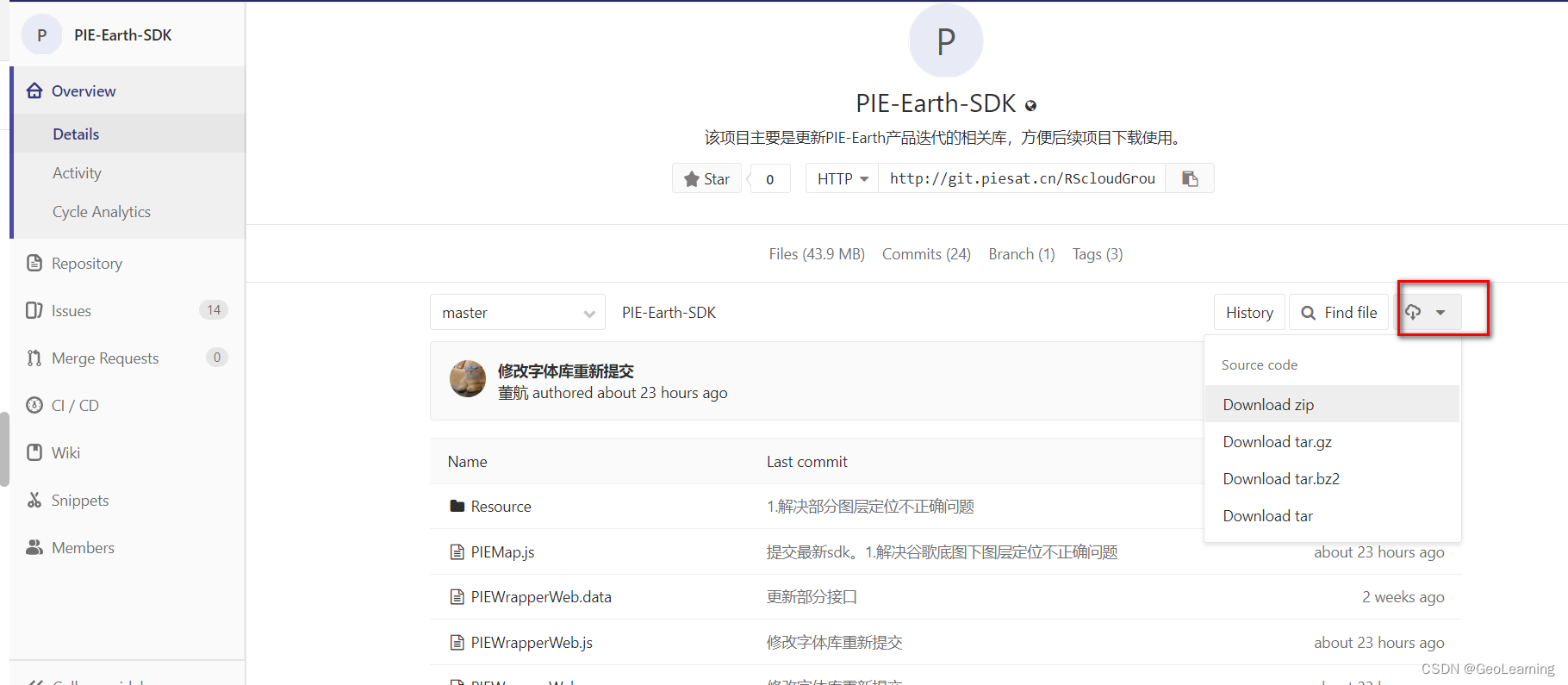The width and height of the screenshot is (1568, 685).
Task: Click the Name column header
Action: [x=467, y=462]
